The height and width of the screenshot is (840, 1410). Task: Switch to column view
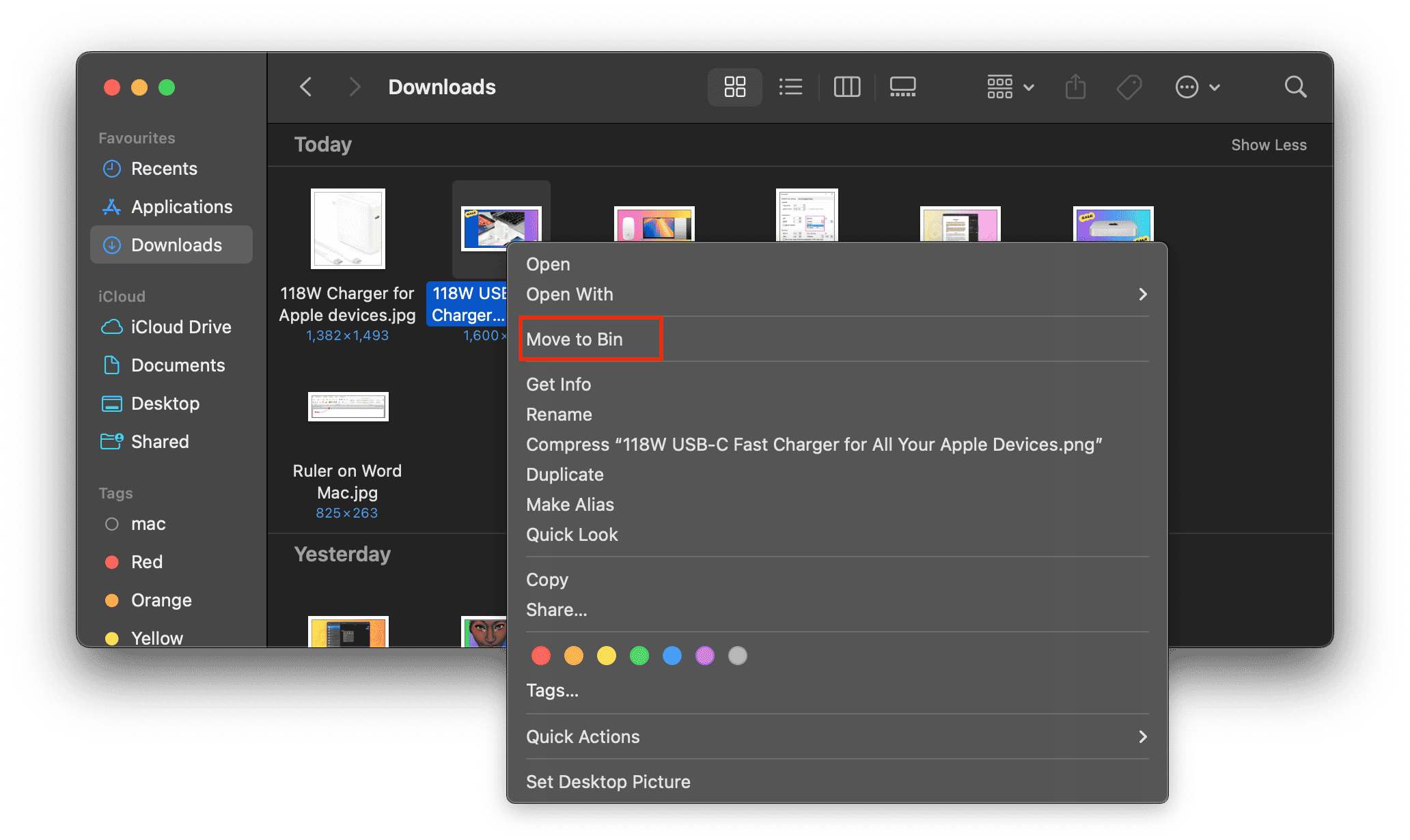pos(847,87)
